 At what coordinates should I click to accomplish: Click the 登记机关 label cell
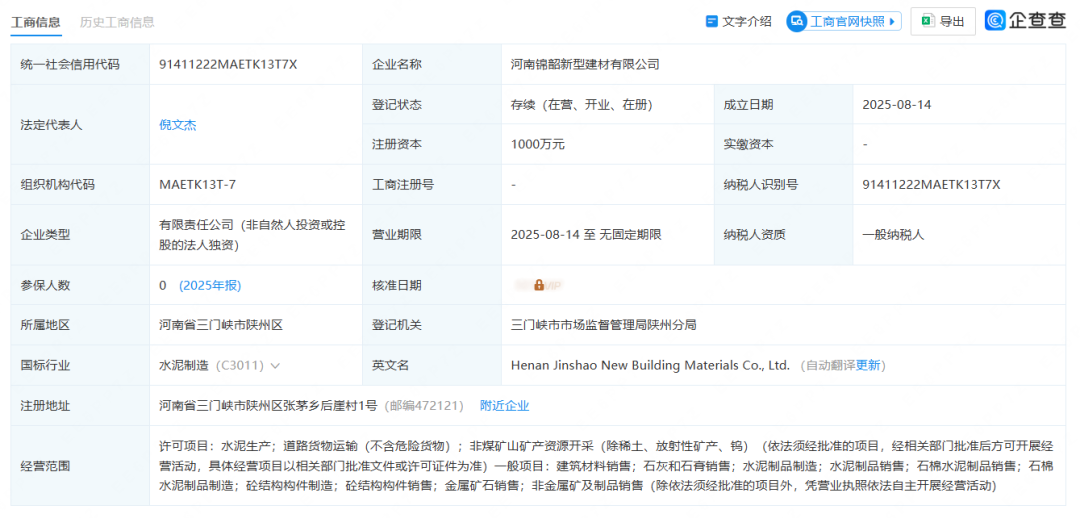pyautogui.click(x=432, y=325)
